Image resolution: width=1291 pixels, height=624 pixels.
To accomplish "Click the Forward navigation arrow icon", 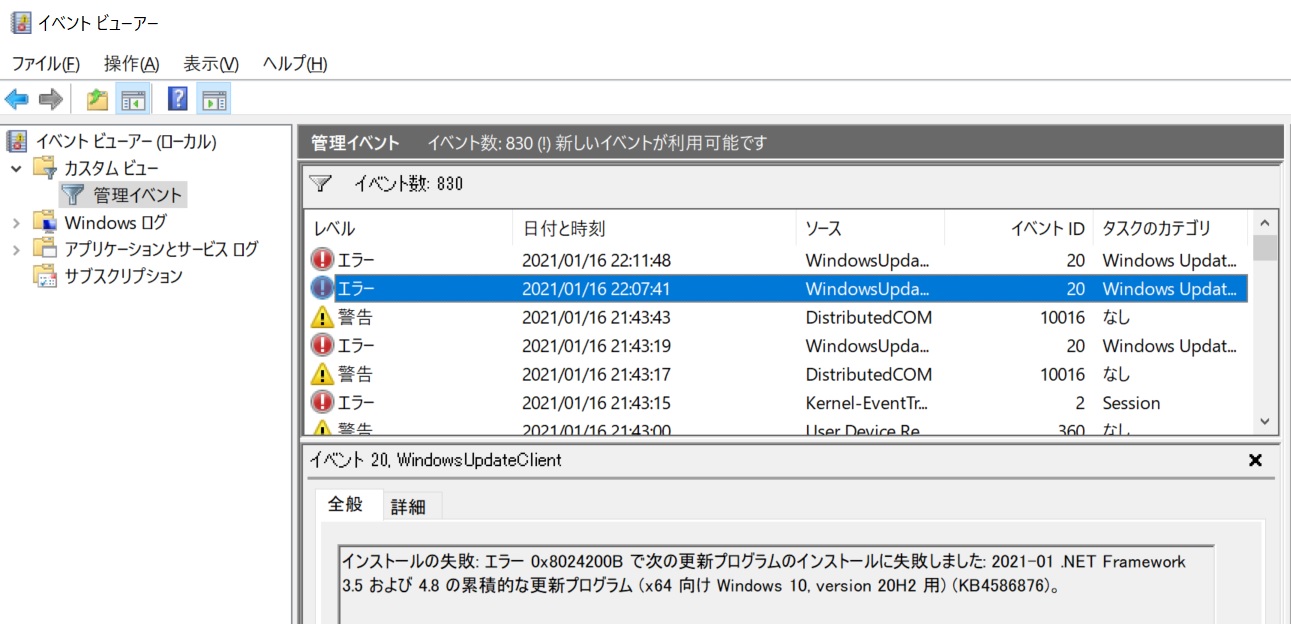I will tap(48, 98).
